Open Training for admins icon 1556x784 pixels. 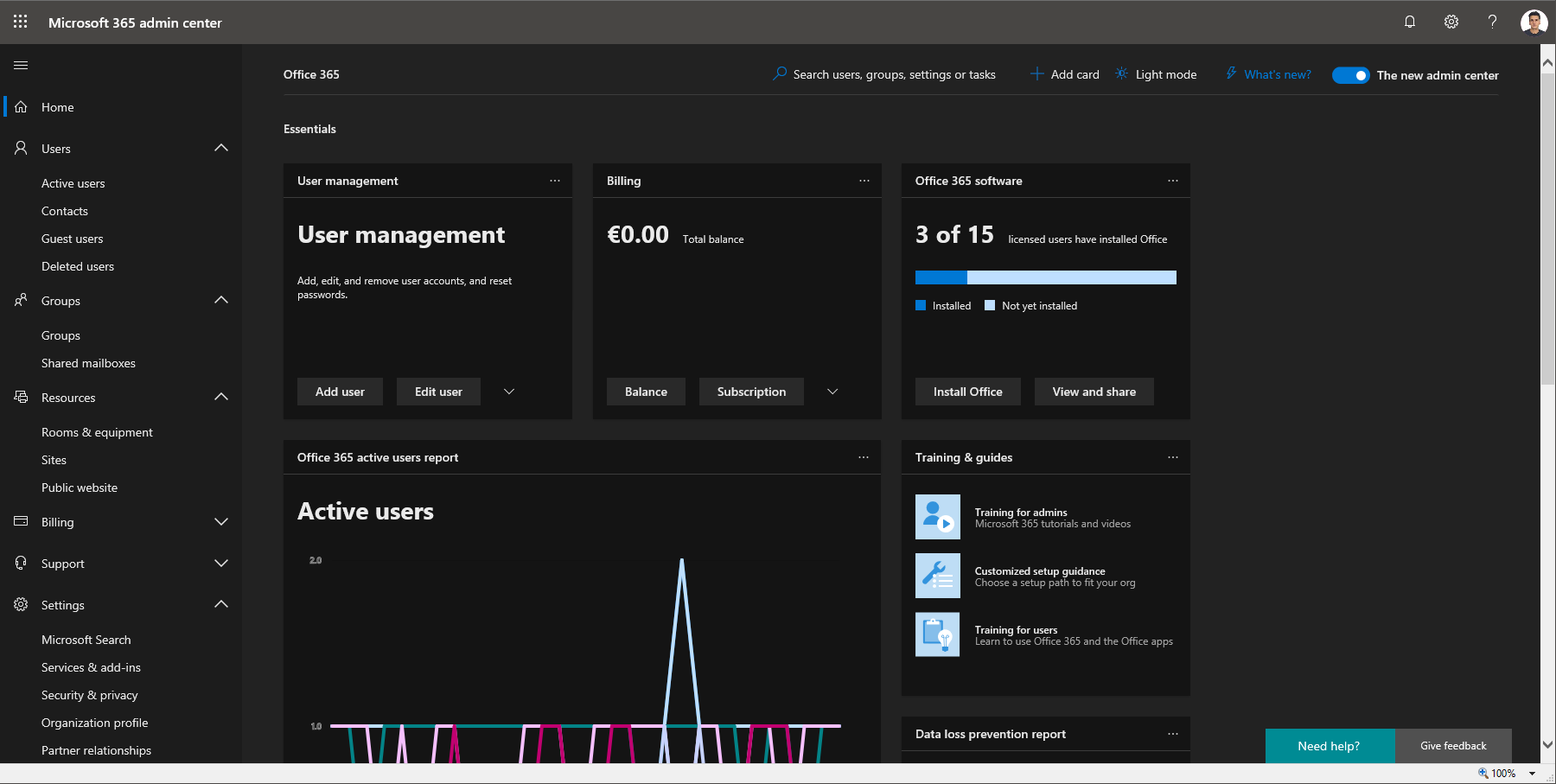point(938,517)
